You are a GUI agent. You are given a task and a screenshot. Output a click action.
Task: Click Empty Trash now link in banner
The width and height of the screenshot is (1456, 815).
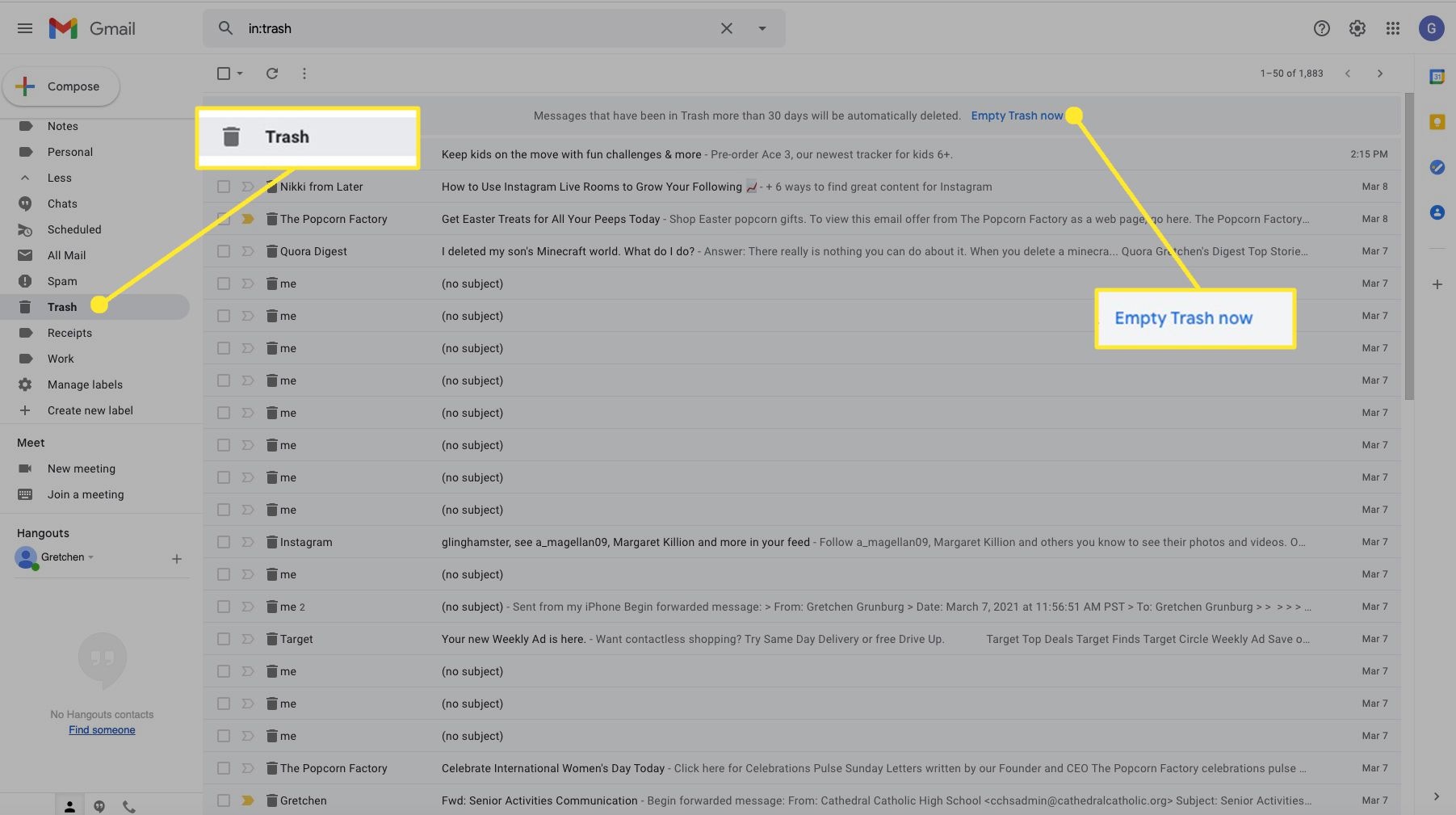(1017, 116)
